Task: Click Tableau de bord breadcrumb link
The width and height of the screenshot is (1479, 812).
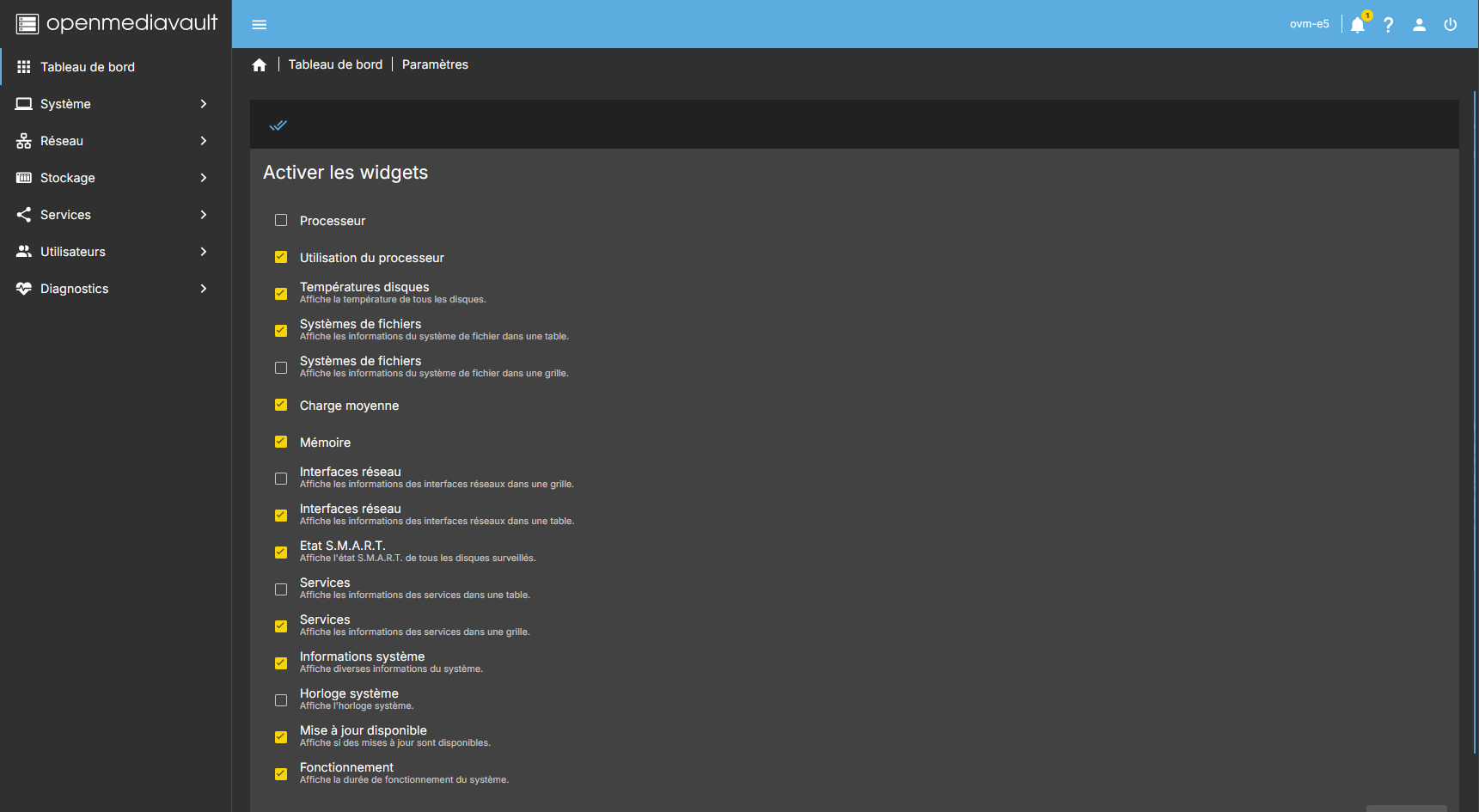Action: [335, 64]
